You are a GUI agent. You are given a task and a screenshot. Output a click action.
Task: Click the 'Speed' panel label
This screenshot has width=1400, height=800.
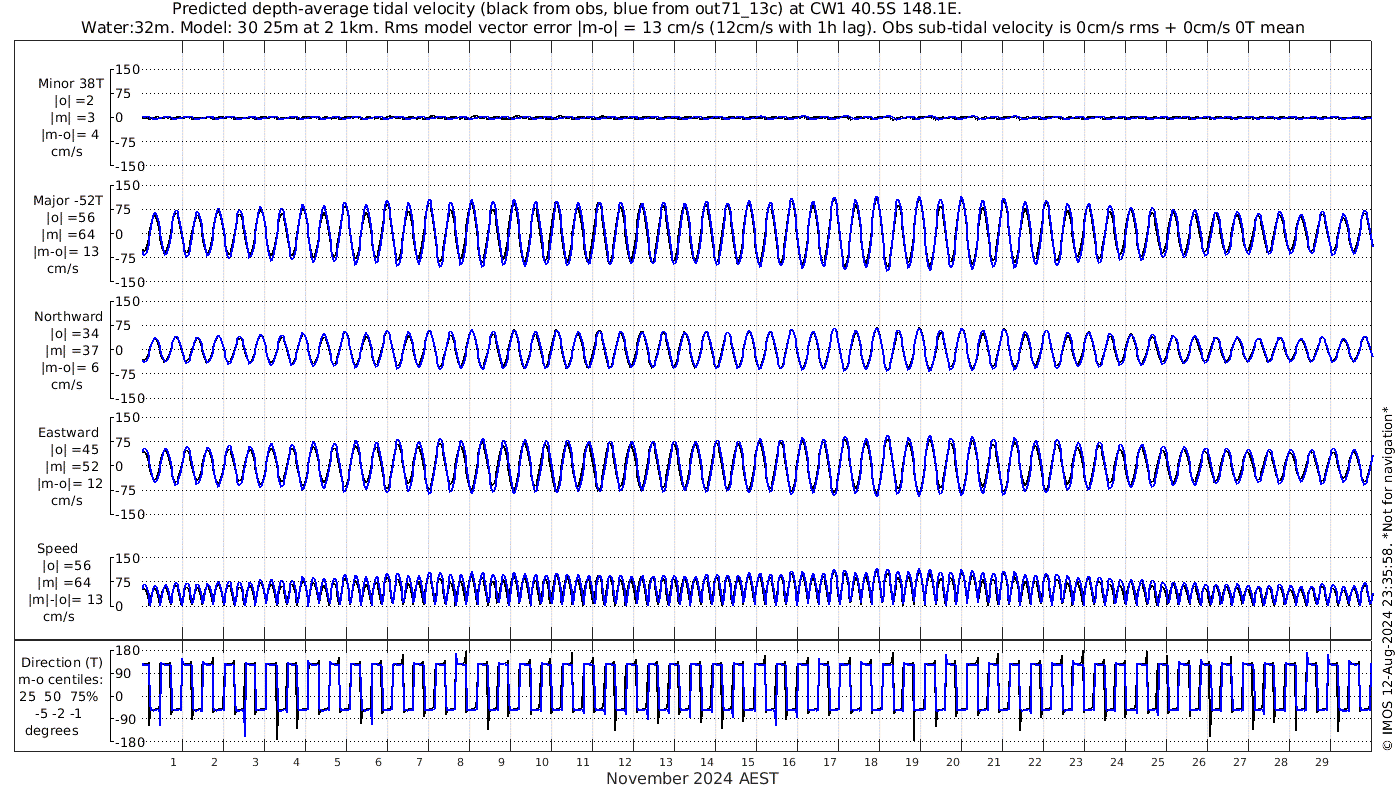point(57,549)
